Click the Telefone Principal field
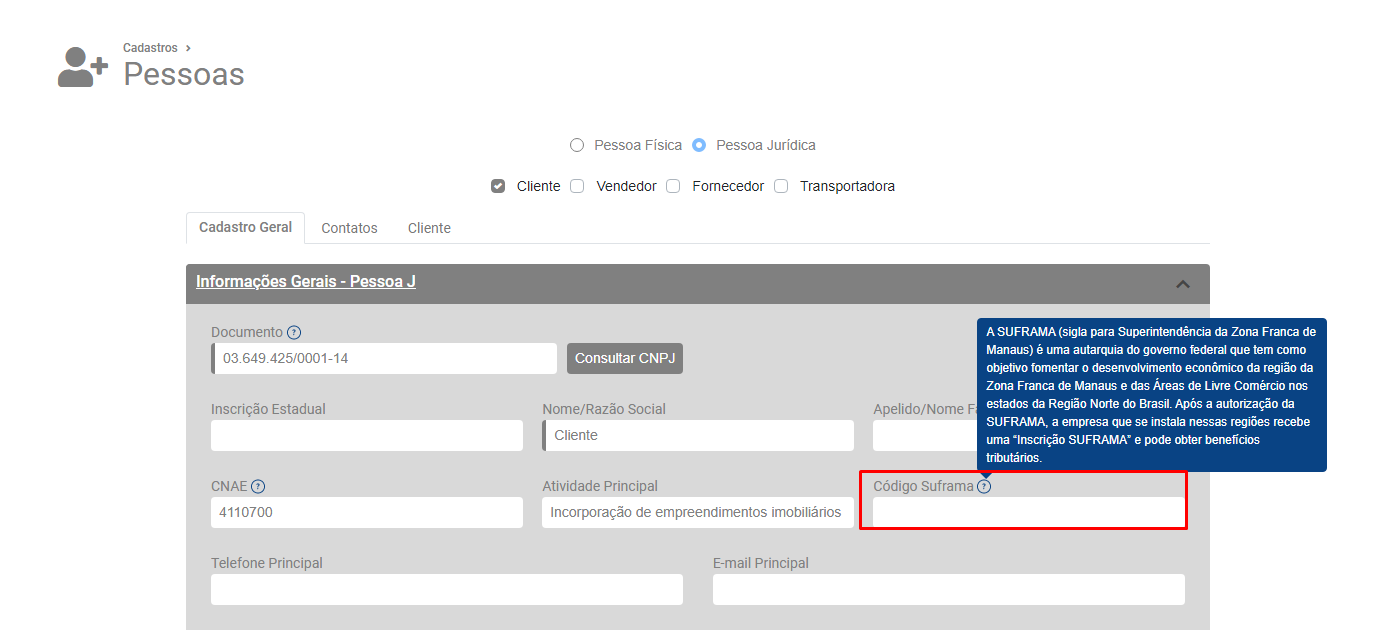 447,589
